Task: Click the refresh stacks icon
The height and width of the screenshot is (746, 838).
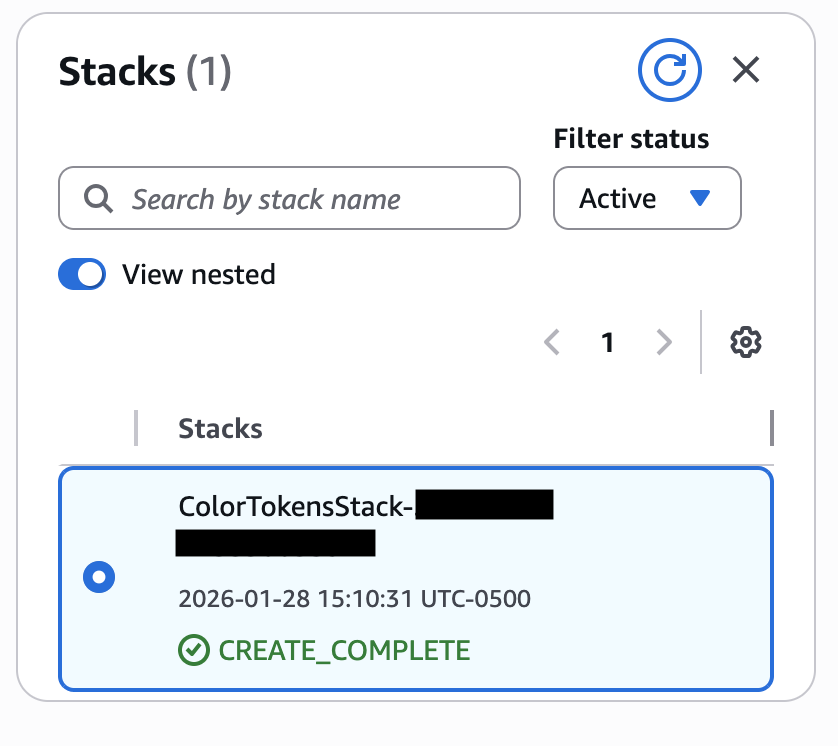Action: point(669,70)
